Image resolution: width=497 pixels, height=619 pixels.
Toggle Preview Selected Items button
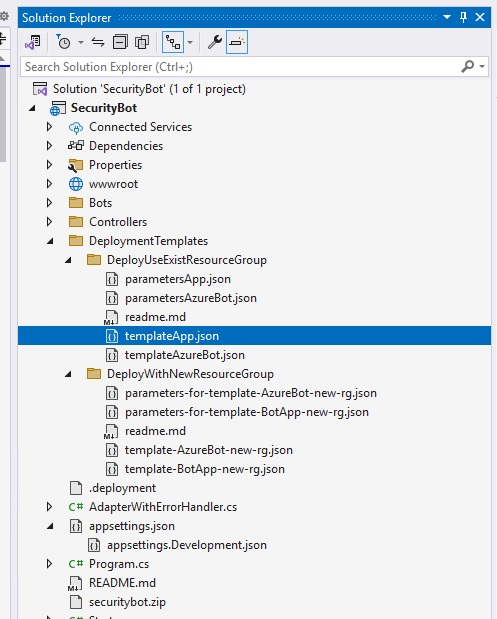(x=237, y=42)
